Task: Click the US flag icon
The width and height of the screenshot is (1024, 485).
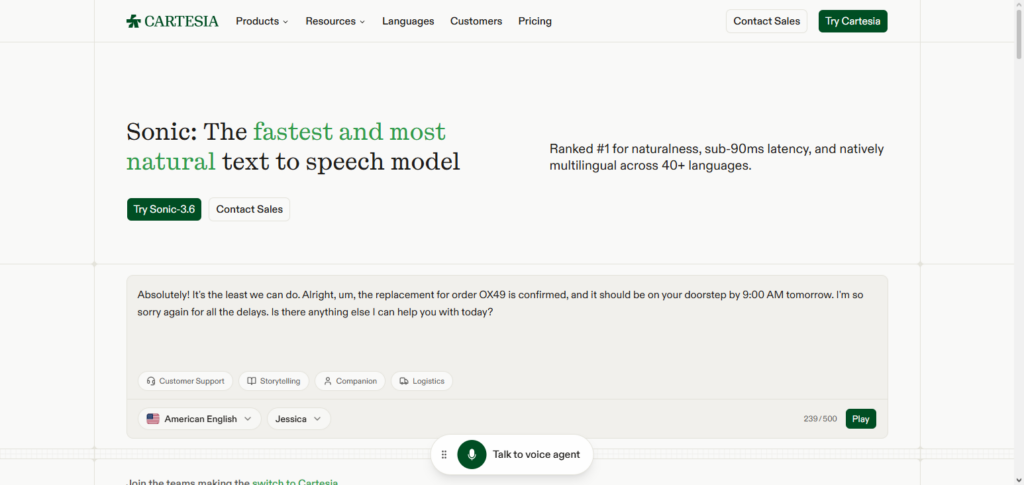Action: point(153,419)
